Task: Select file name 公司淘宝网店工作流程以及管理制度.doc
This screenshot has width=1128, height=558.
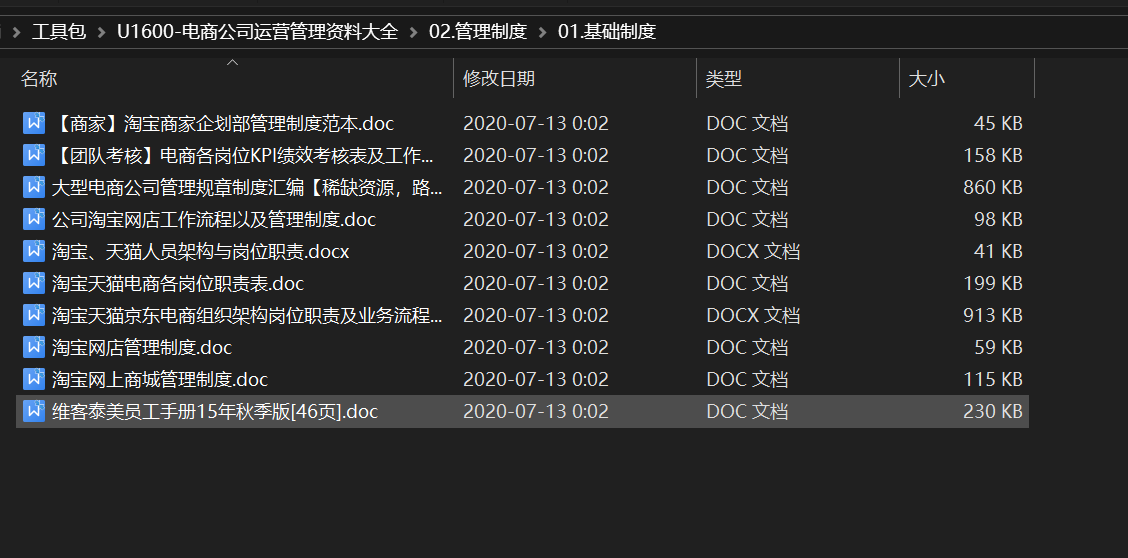Action: pos(214,219)
